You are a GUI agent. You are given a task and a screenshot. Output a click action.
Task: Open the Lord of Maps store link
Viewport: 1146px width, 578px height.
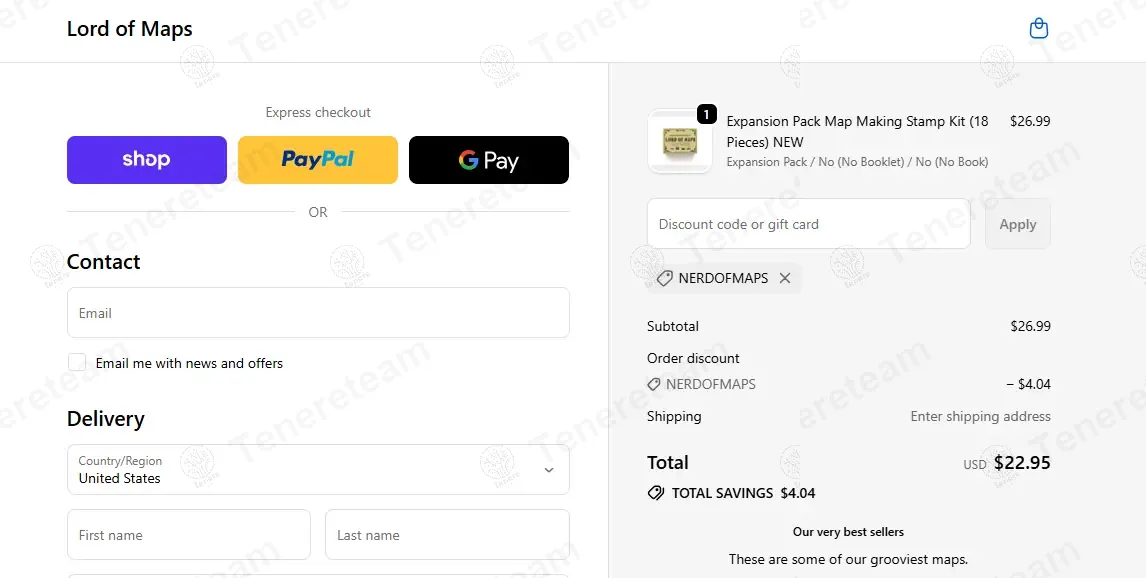129,28
